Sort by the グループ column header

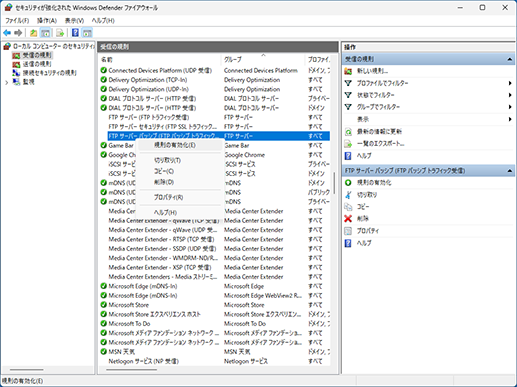click(263, 59)
